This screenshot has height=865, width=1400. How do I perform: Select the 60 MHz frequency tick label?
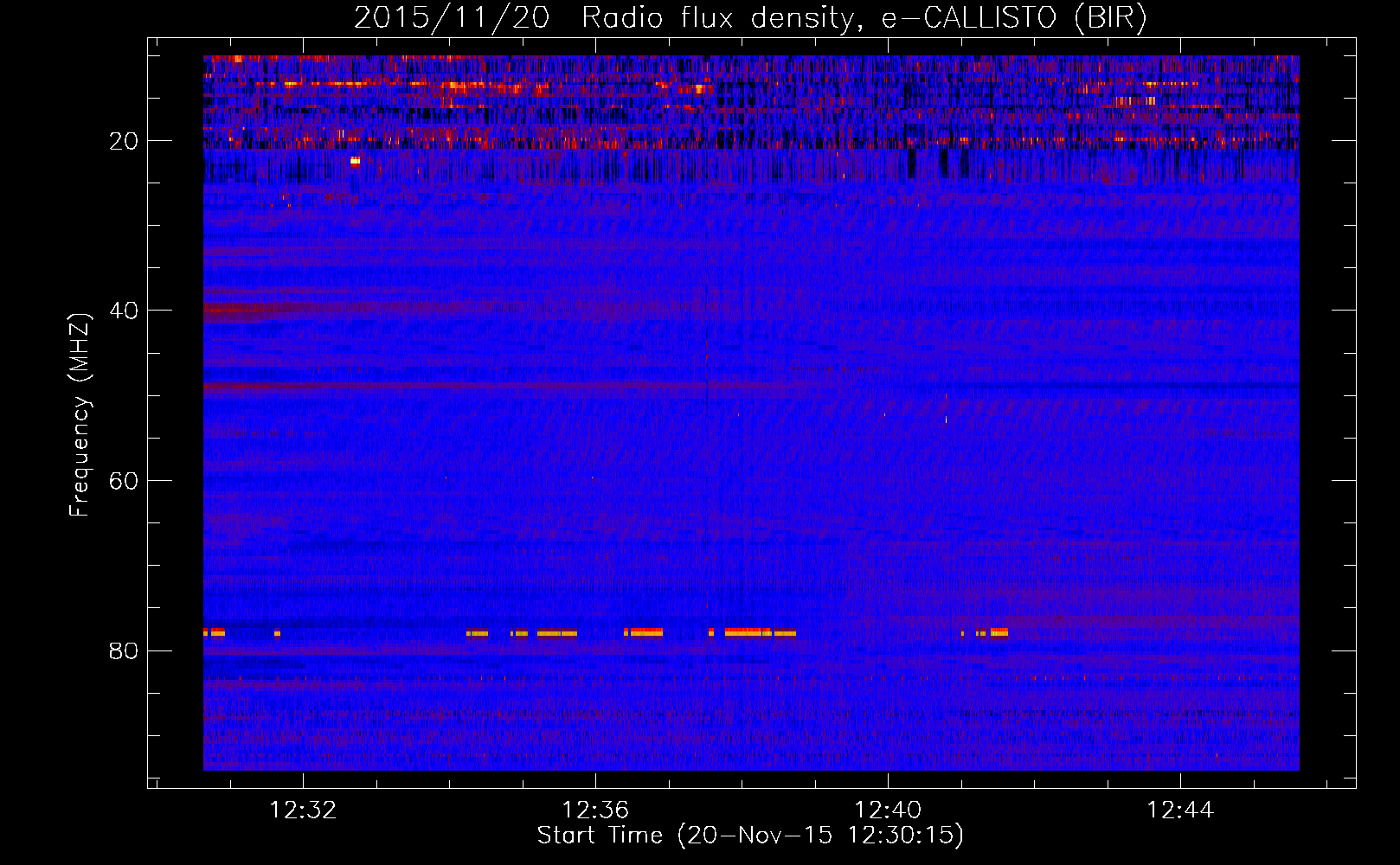tap(124, 481)
